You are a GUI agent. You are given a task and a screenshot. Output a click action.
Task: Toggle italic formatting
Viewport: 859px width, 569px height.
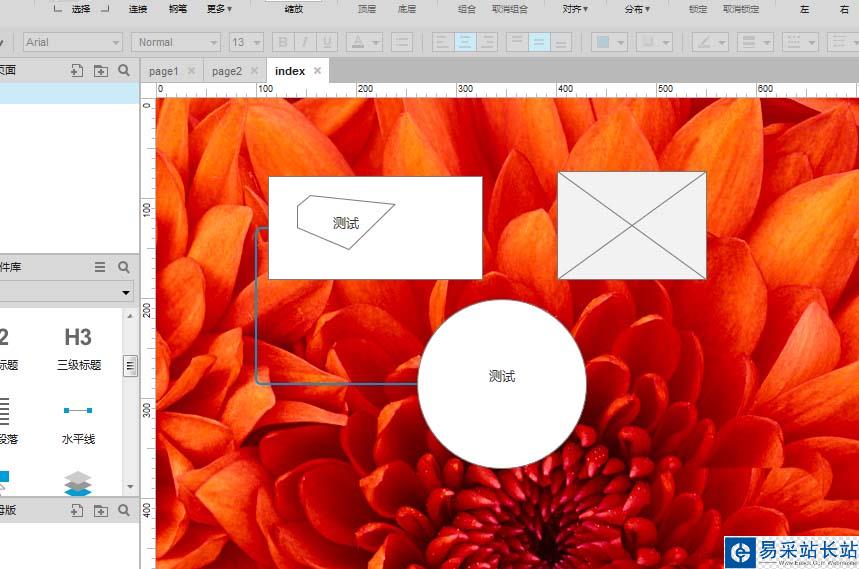click(x=305, y=42)
